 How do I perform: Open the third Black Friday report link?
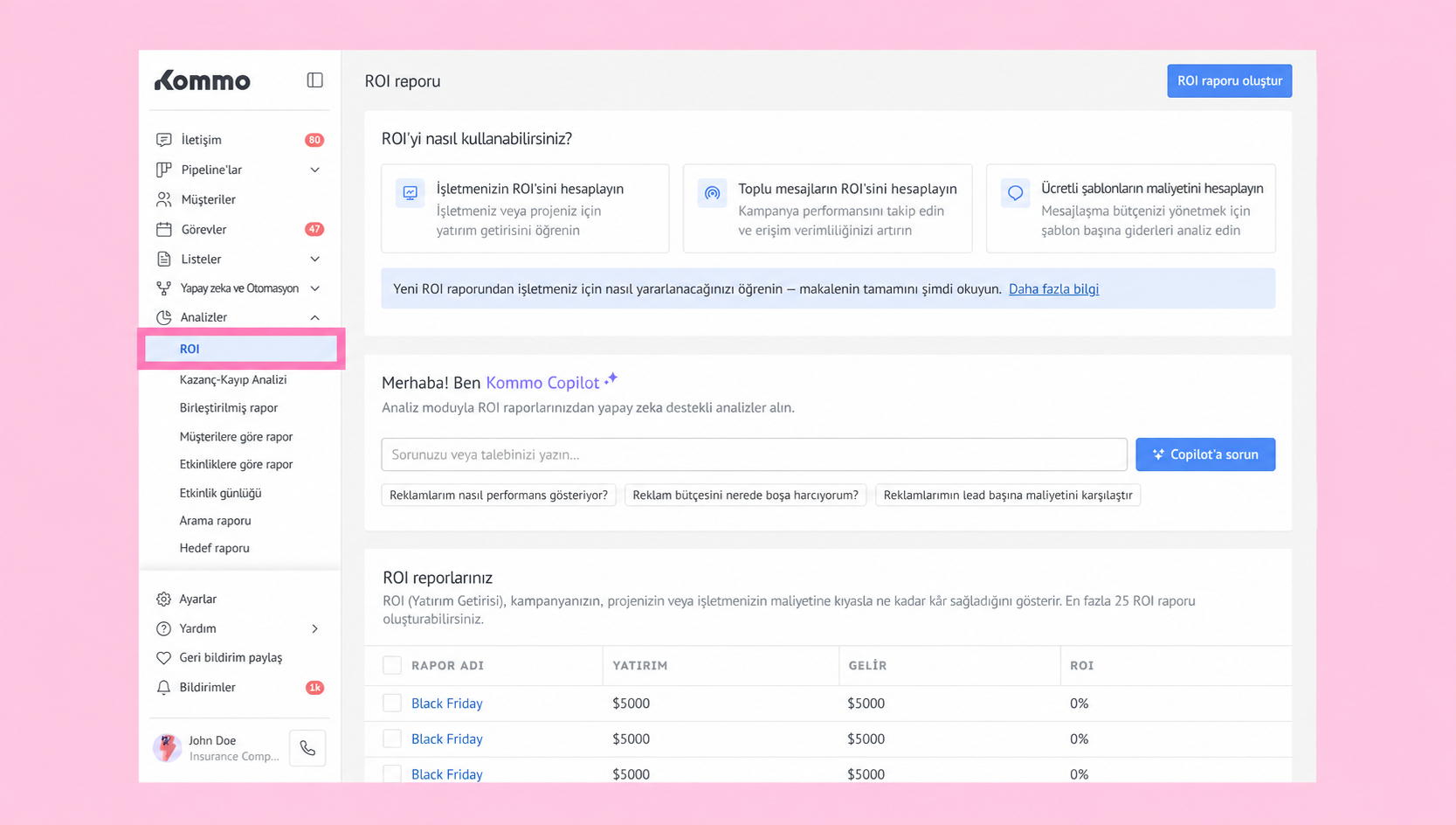point(446,774)
